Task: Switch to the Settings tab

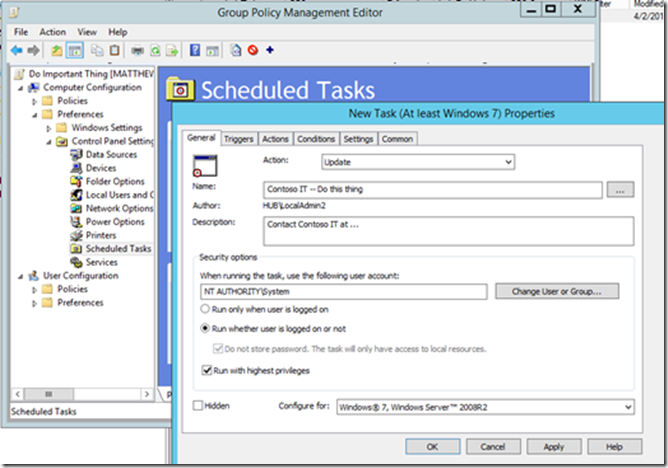Action: 358,139
